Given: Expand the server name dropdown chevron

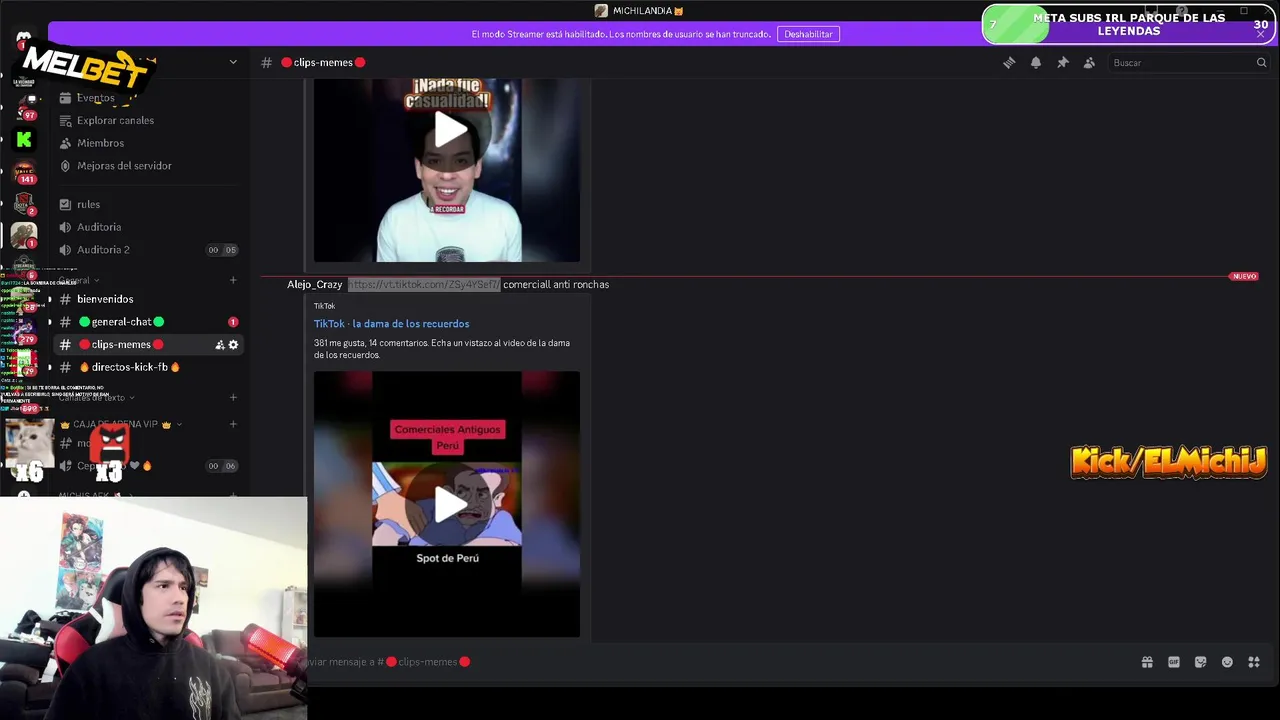Looking at the screenshot, I should click(233, 62).
